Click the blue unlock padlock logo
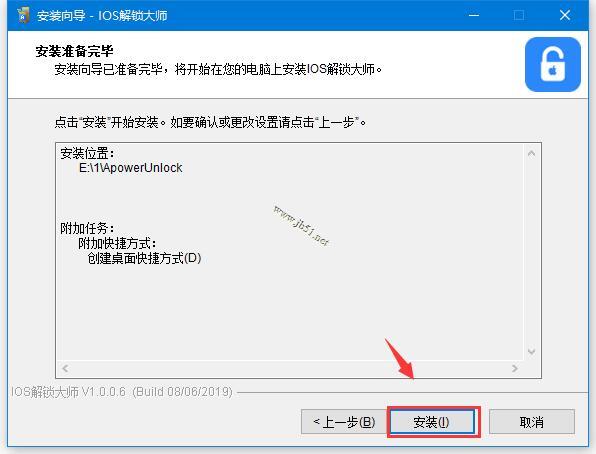596x454 pixels. pos(553,64)
